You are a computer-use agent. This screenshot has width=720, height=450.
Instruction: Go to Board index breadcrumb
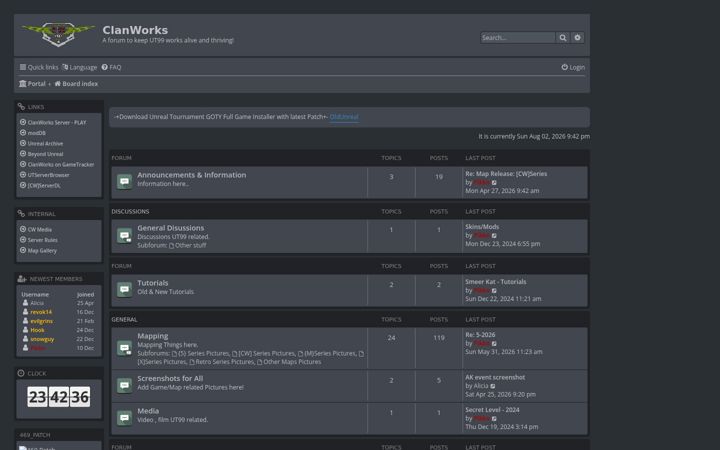(x=76, y=84)
